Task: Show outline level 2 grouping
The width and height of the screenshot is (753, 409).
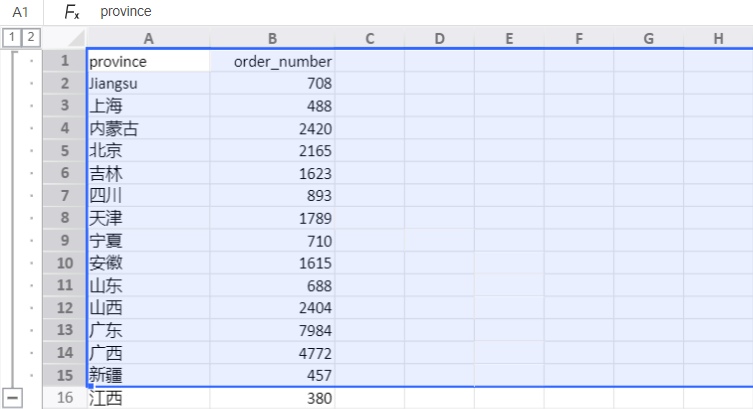Action: [30, 38]
